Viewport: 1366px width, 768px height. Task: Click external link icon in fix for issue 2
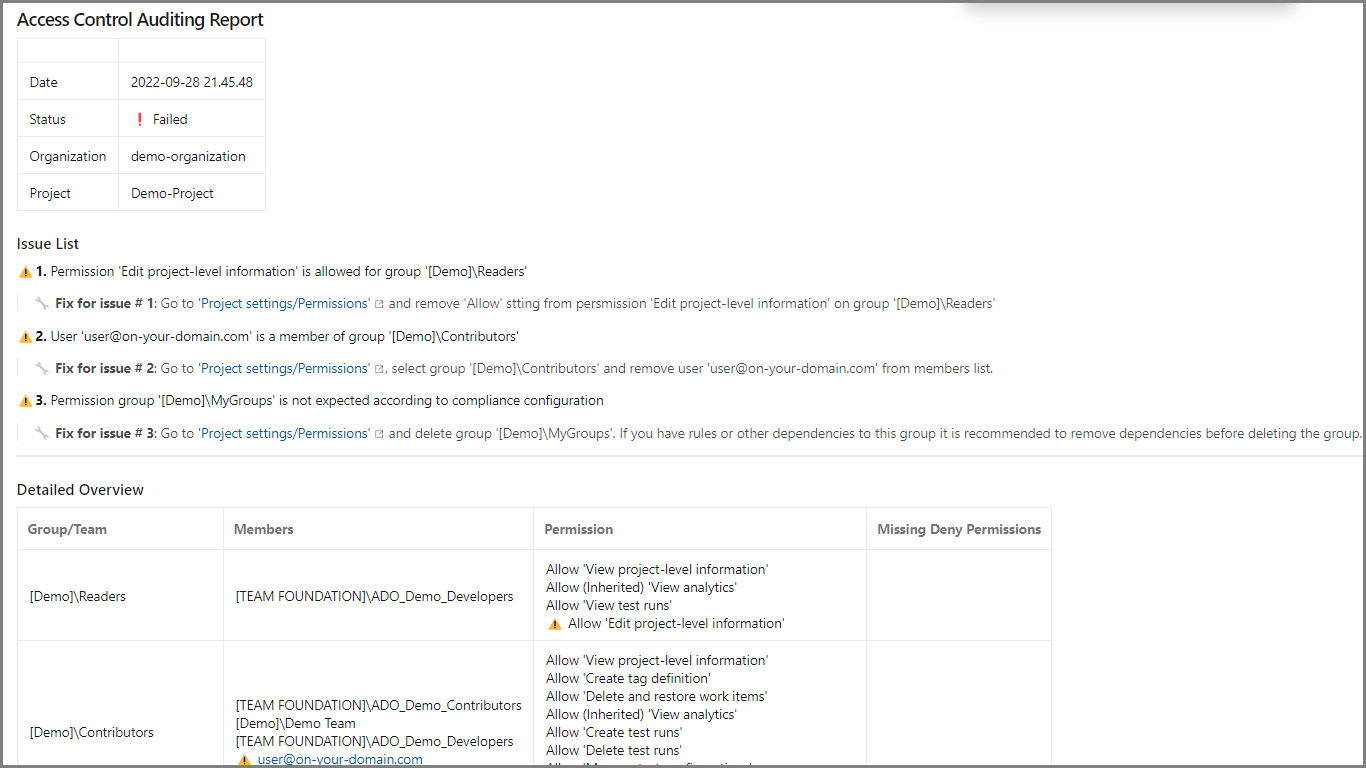379,369
